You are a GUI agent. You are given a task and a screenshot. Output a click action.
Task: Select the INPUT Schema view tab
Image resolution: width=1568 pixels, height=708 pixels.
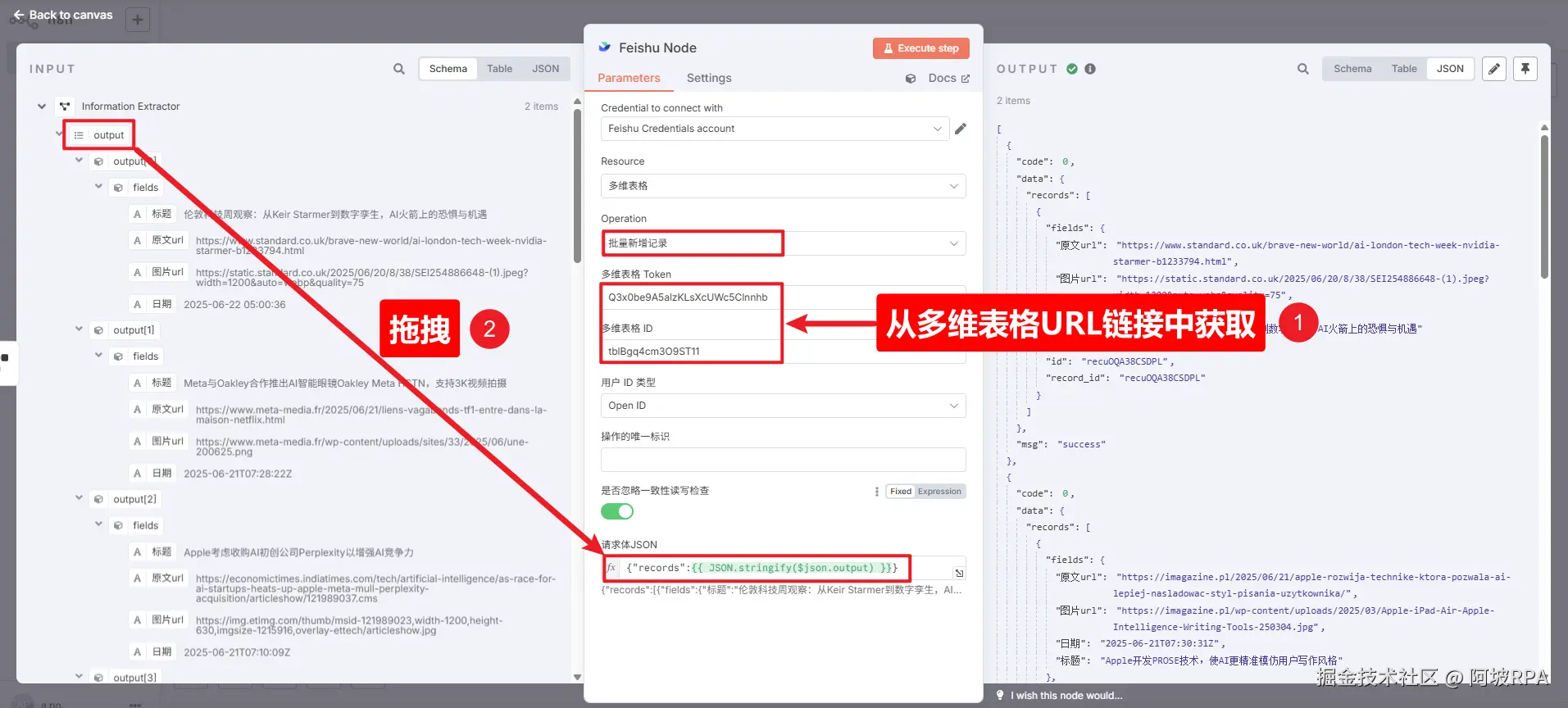tap(448, 69)
